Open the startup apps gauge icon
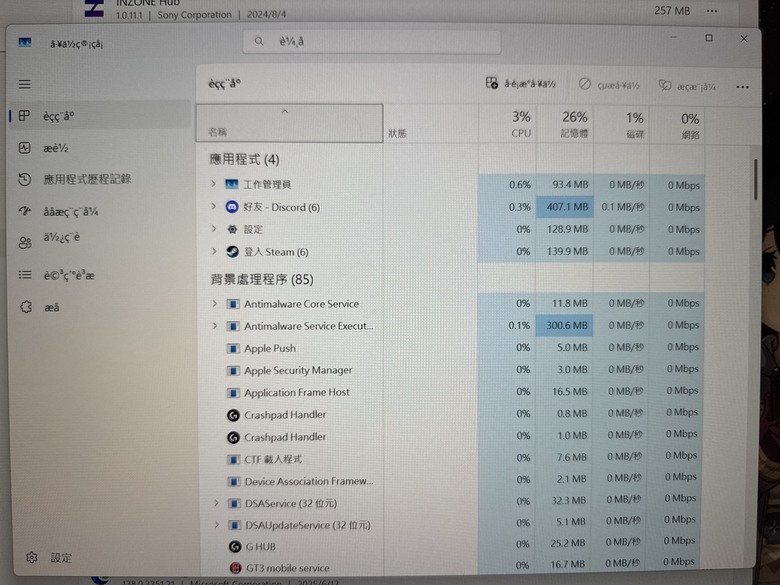 click(x=24, y=211)
